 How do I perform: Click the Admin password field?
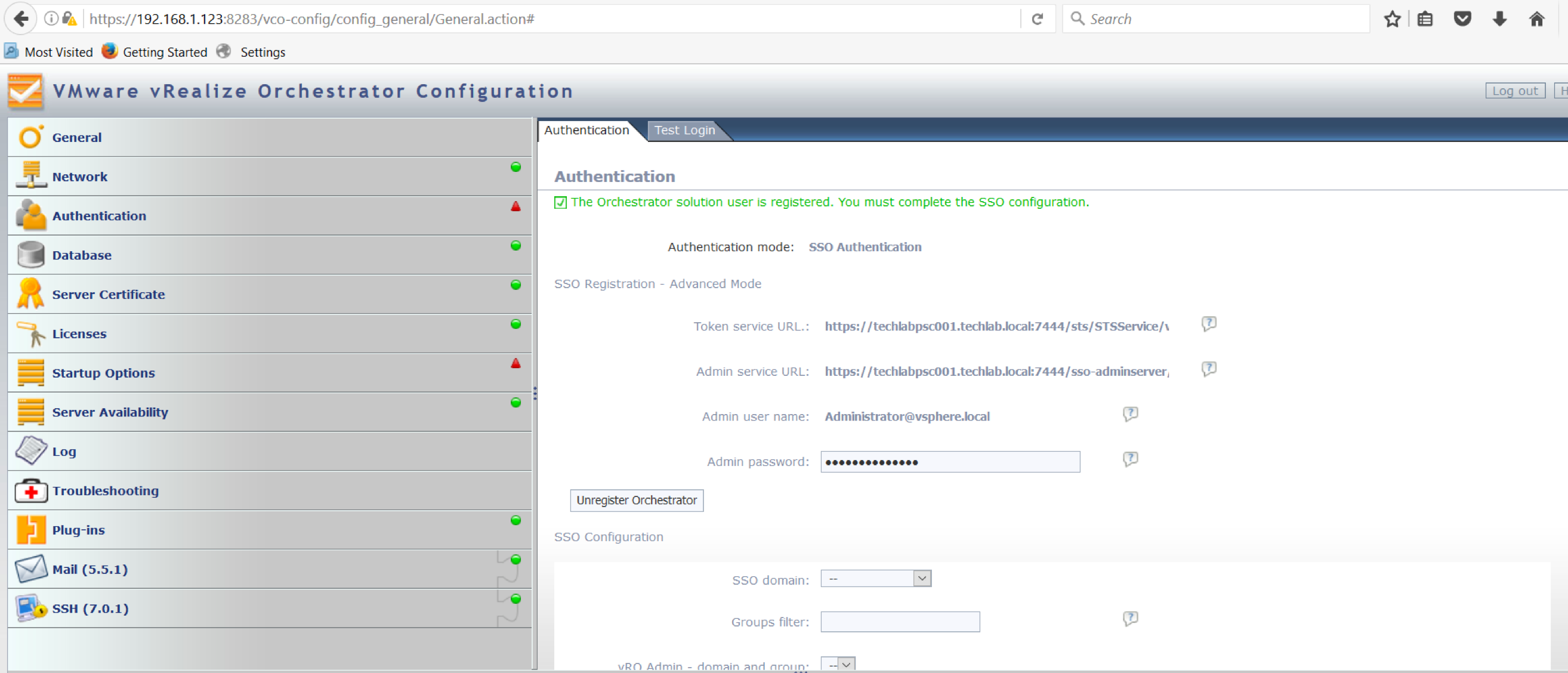(950, 461)
